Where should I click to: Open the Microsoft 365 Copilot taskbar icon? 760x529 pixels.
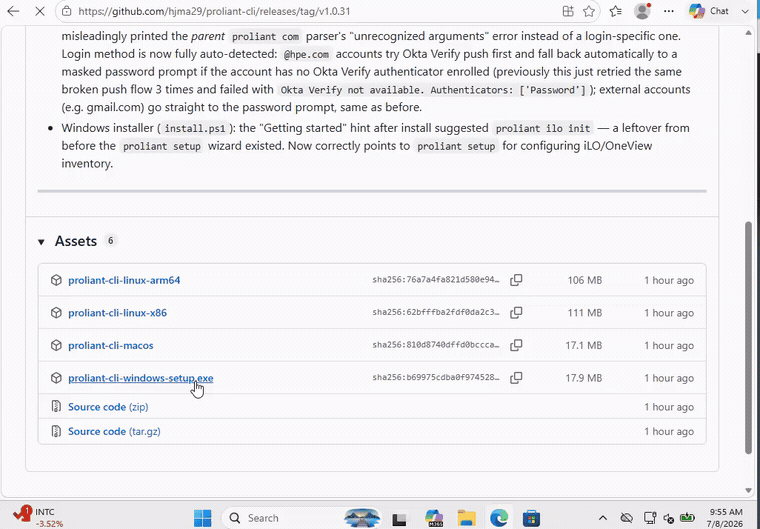click(x=434, y=518)
